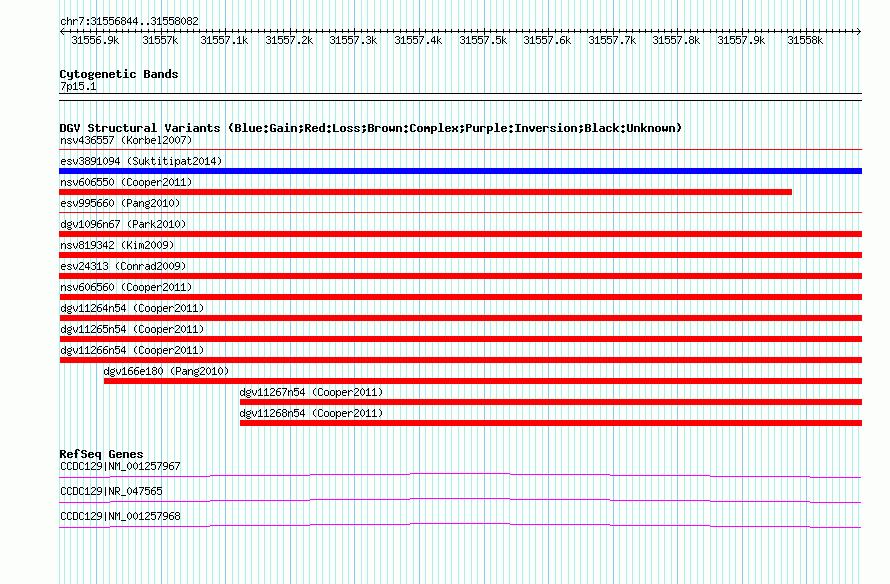The width and height of the screenshot is (890, 584).
Task: Click the 31557.1k ruler tick label
Action: (224, 40)
